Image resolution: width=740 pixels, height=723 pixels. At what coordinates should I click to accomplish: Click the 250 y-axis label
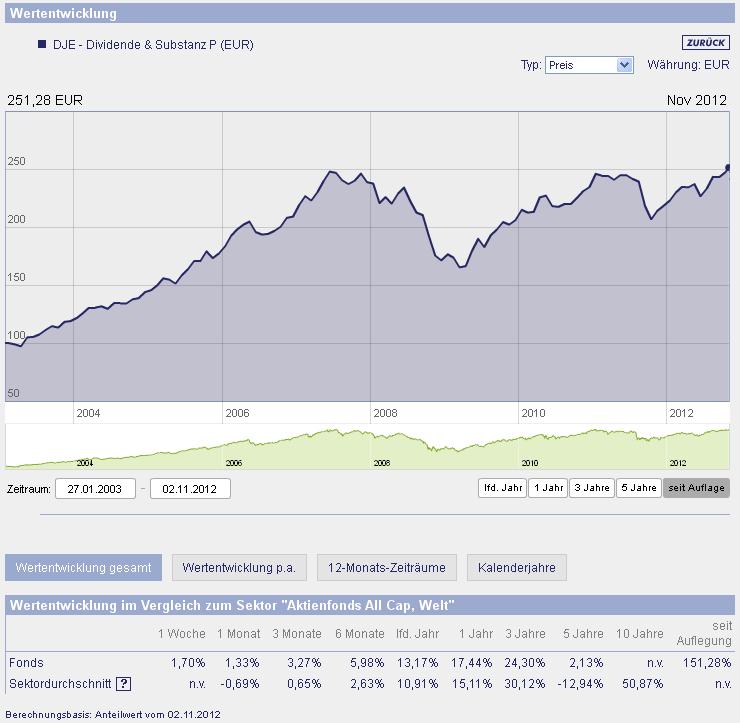click(16, 161)
